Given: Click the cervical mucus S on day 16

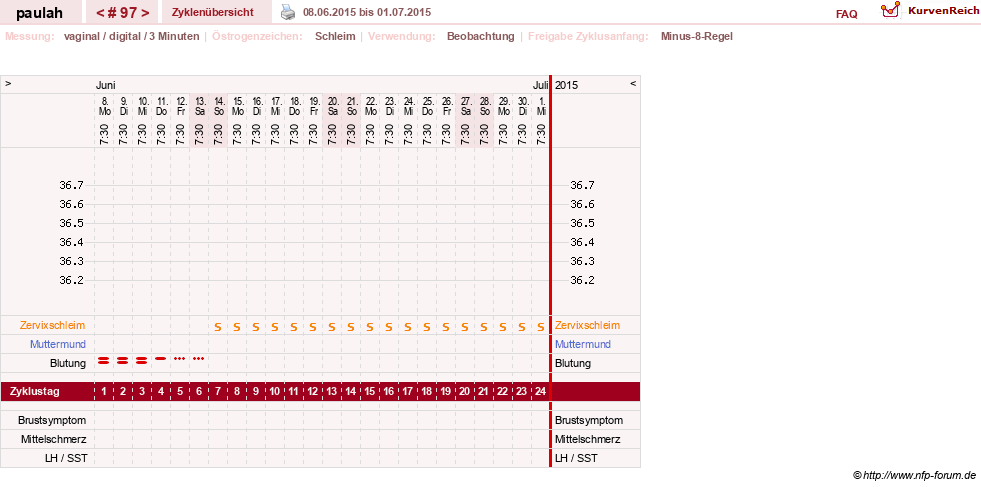Looking at the screenshot, I should tap(389, 327).
